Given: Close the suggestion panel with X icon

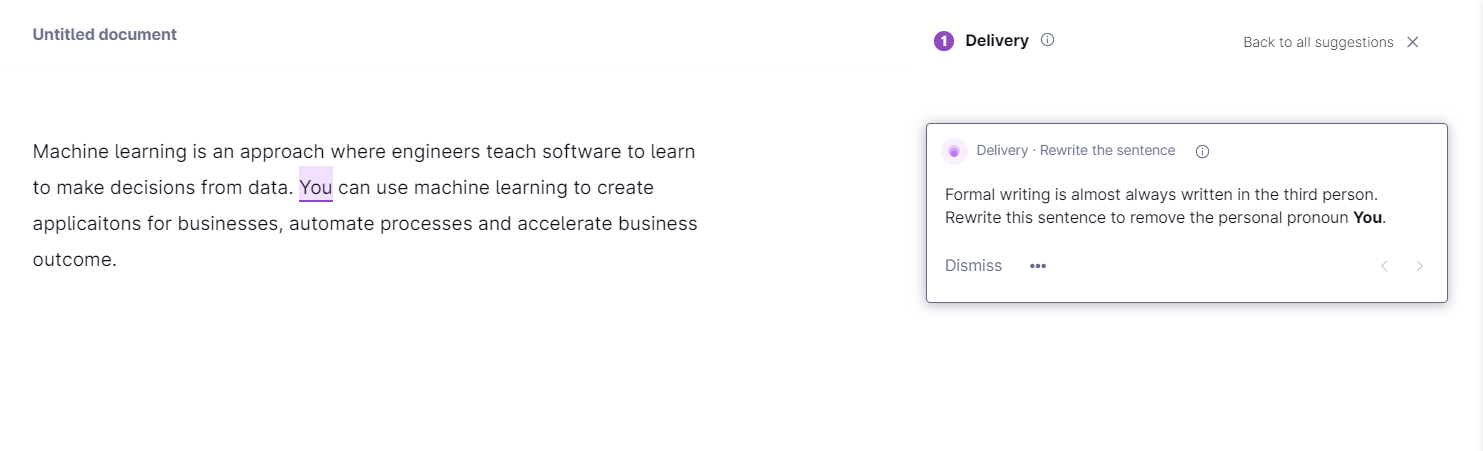Looking at the screenshot, I should pyautogui.click(x=1413, y=42).
